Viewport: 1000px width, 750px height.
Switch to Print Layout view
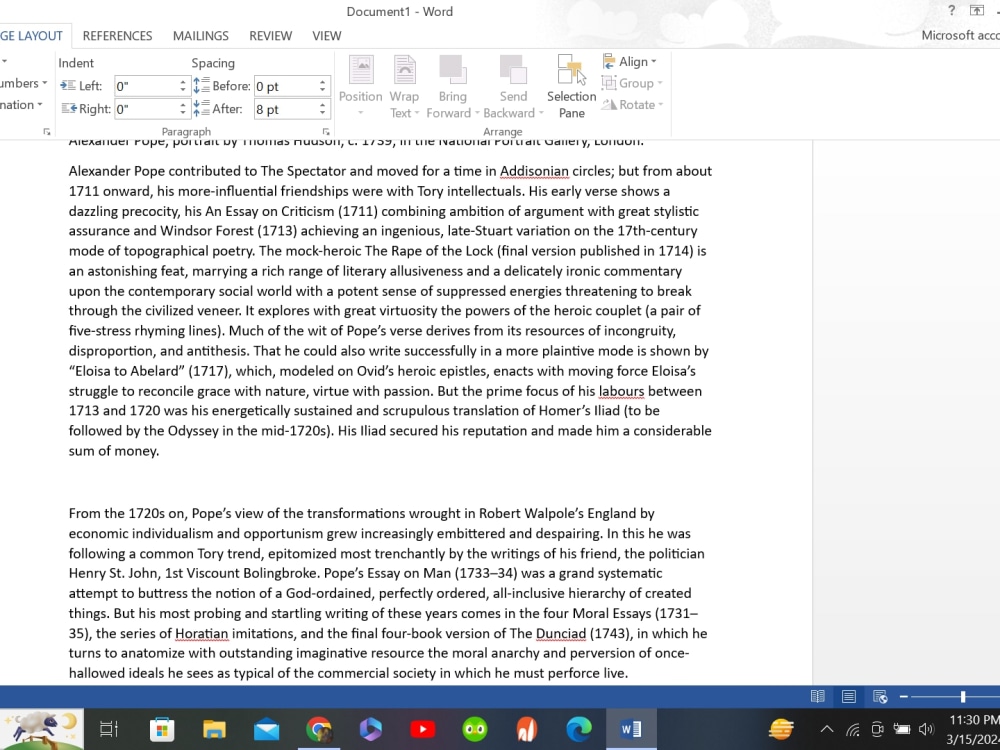point(848,696)
